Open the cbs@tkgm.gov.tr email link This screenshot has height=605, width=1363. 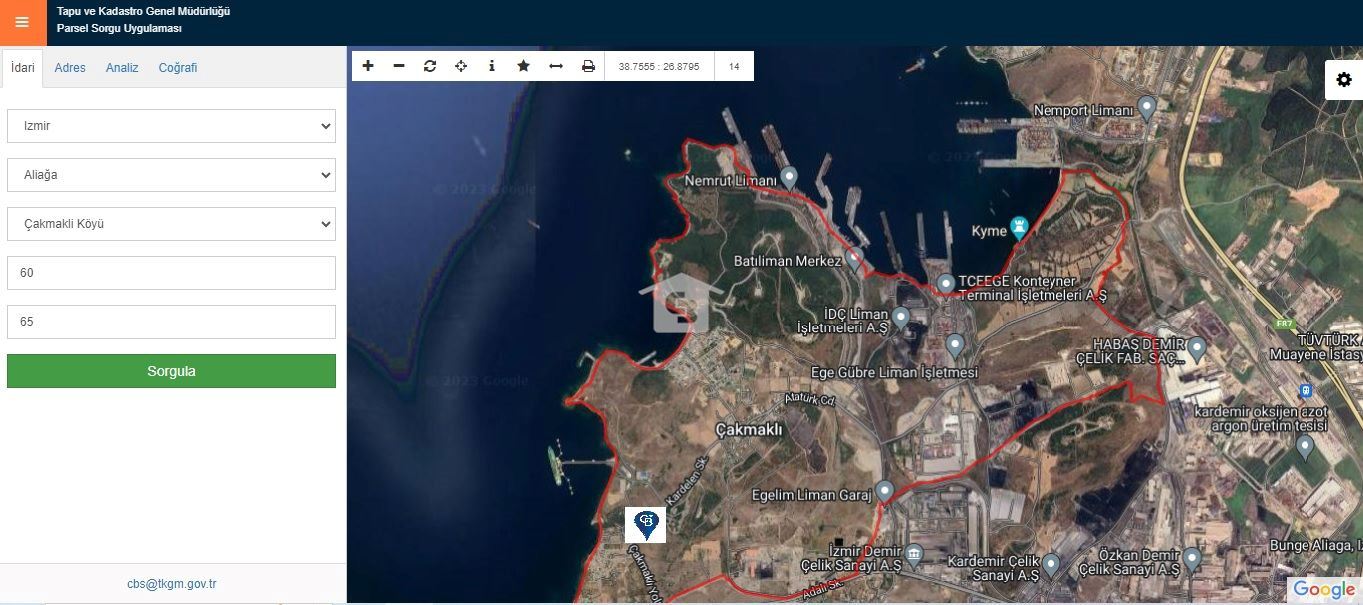[x=172, y=584]
